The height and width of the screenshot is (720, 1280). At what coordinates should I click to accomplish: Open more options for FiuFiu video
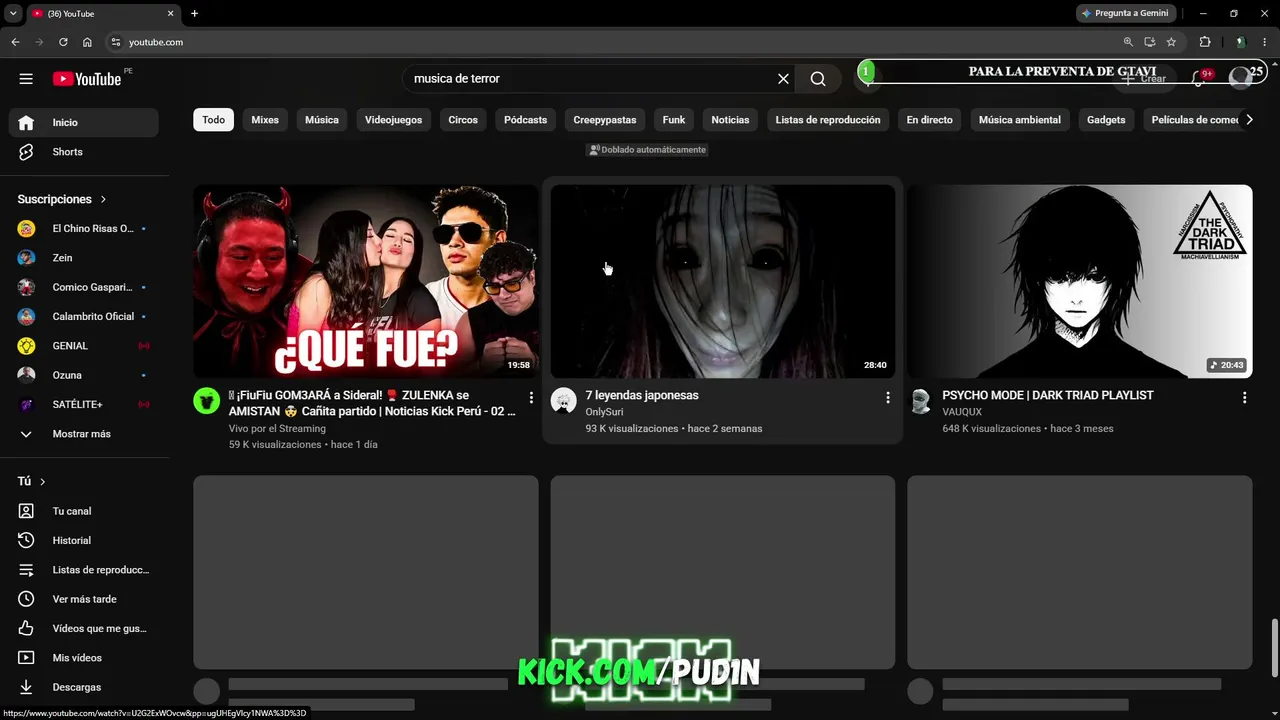[531, 398]
